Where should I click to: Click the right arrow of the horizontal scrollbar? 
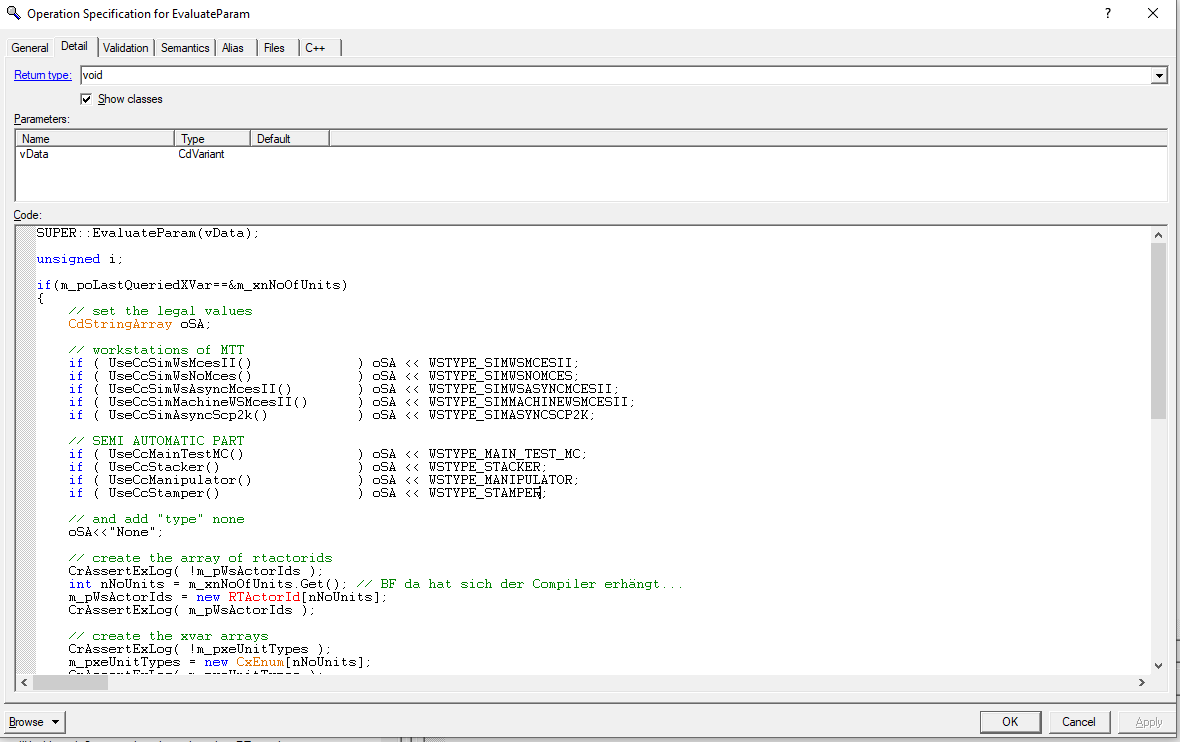pos(1142,682)
